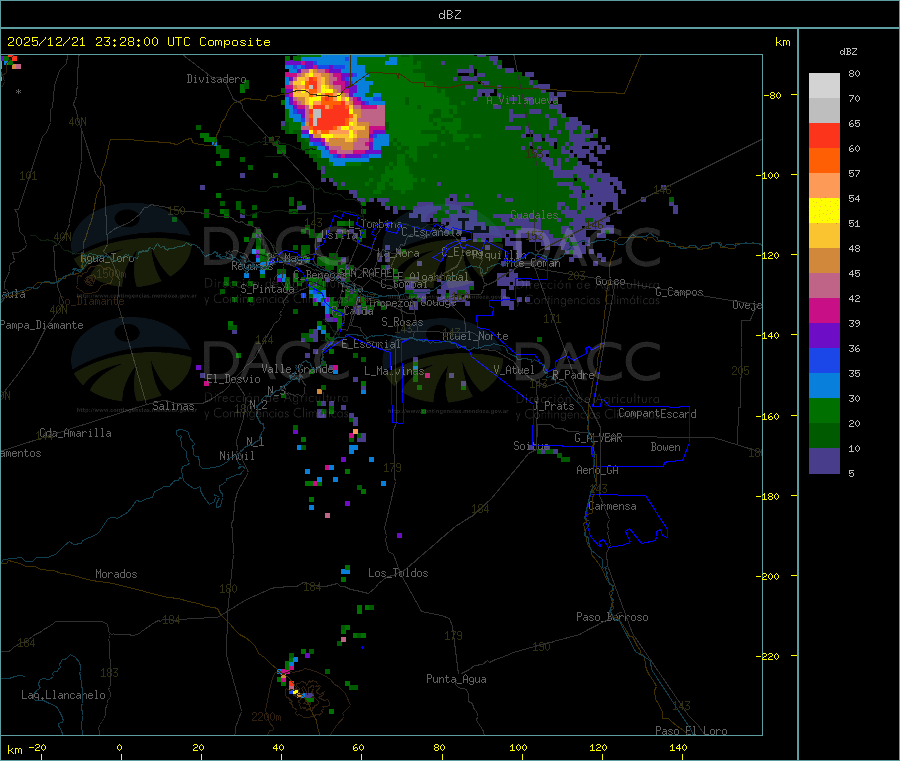Click the dBZ heading above the color legend

pos(848,52)
